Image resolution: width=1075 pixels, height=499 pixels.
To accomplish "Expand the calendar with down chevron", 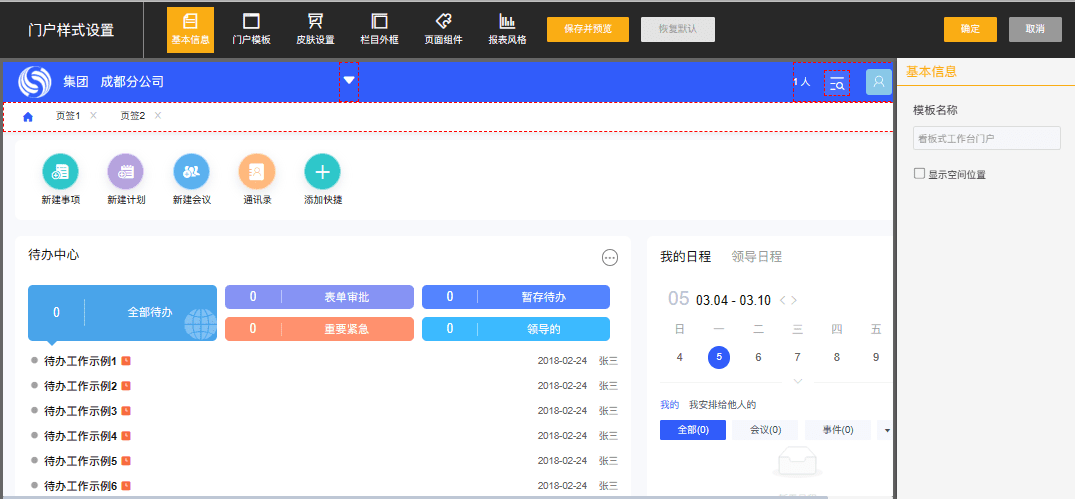I will [797, 380].
